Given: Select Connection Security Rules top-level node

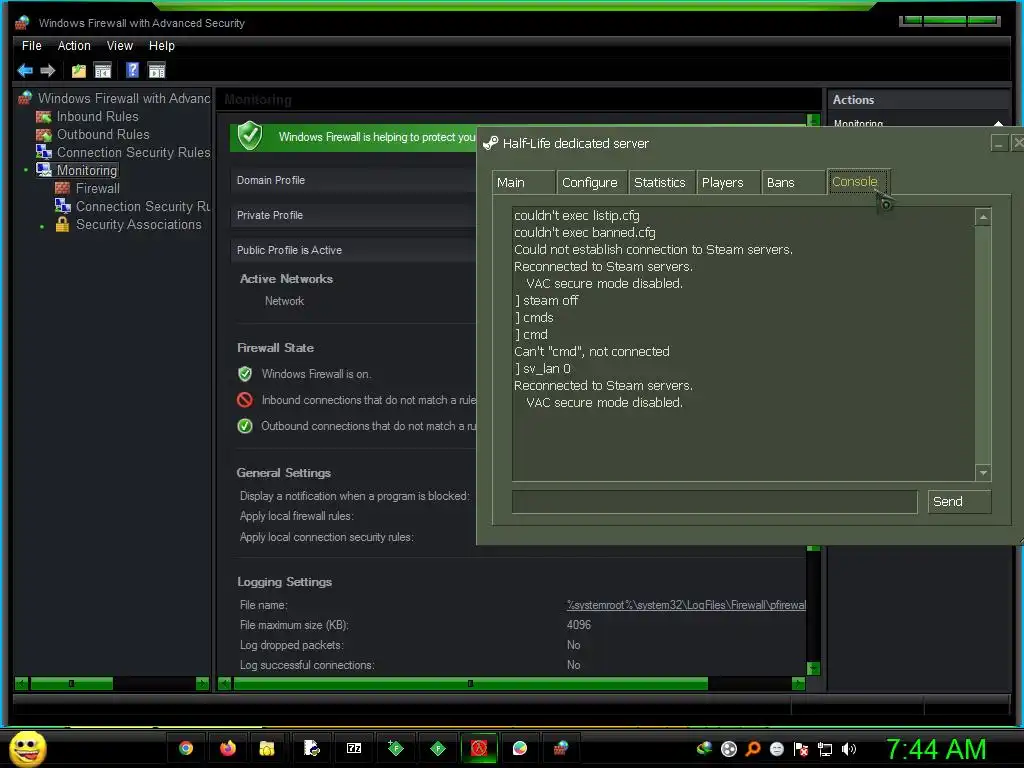Looking at the screenshot, I should pos(133,152).
